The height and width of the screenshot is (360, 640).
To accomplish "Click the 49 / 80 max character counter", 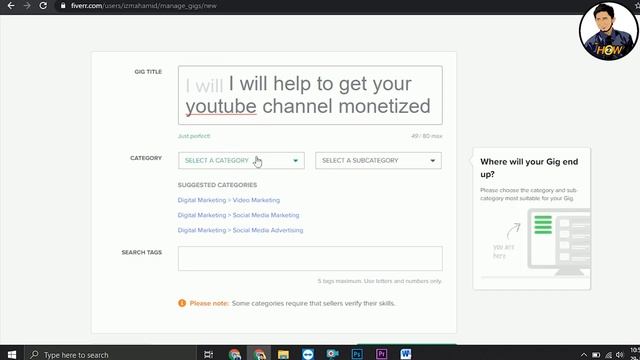I will 427,136.
